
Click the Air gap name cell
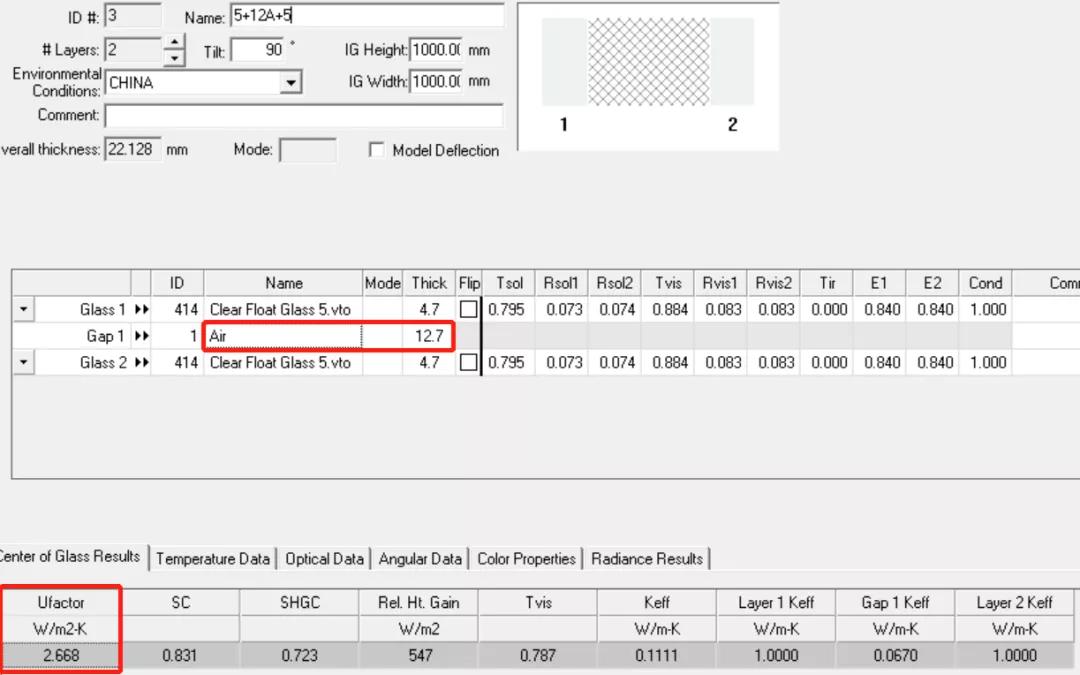tap(283, 337)
